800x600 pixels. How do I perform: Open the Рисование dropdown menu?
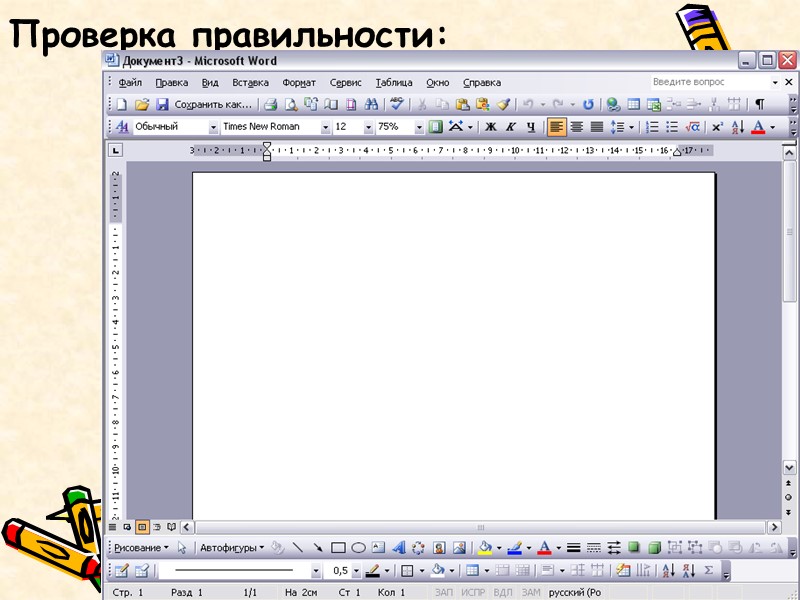pos(141,548)
